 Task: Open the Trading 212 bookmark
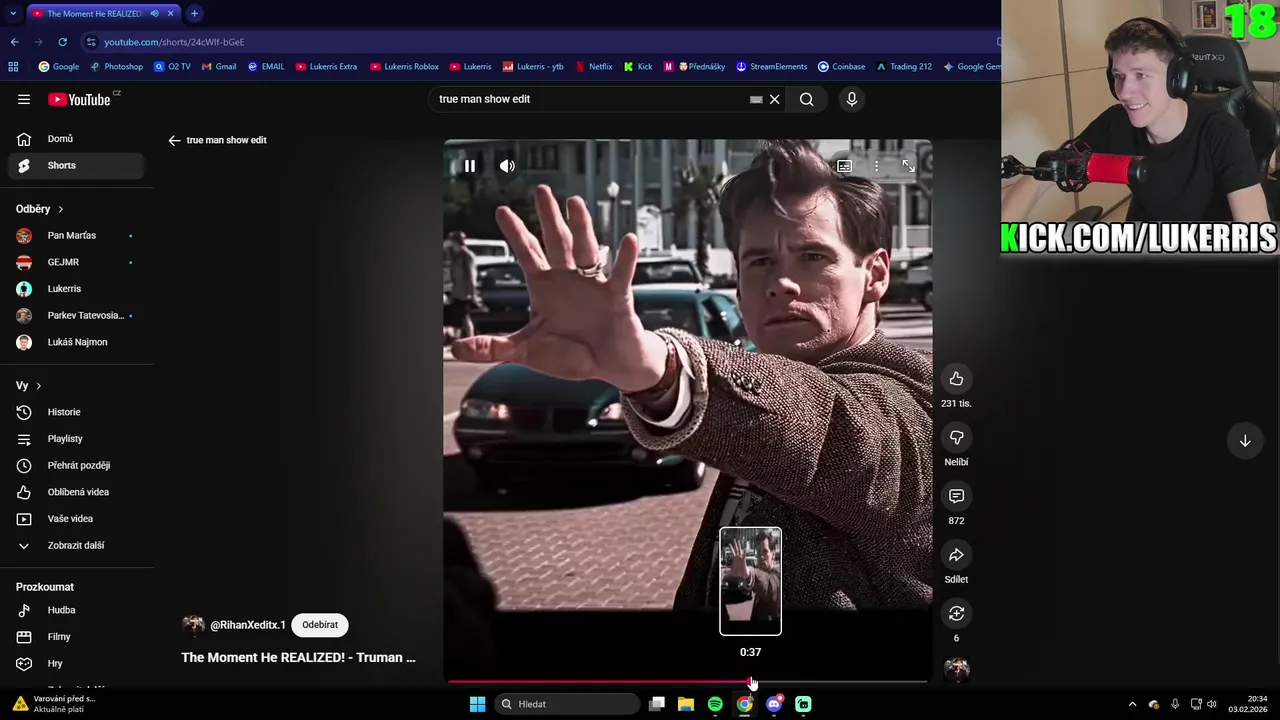[904, 67]
